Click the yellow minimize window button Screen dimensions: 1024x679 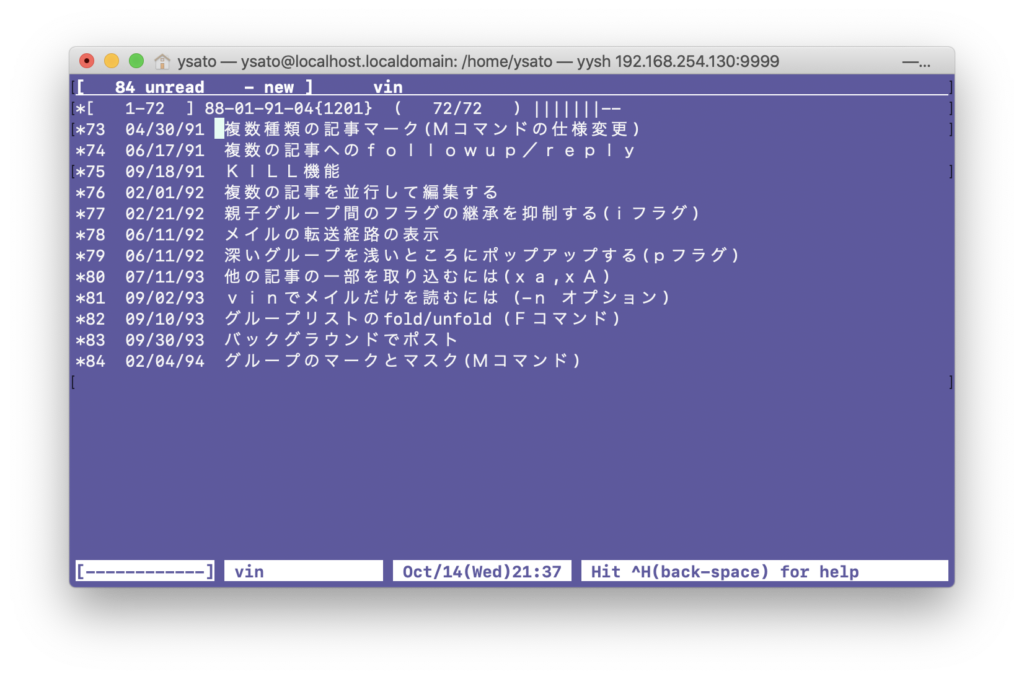[111, 61]
